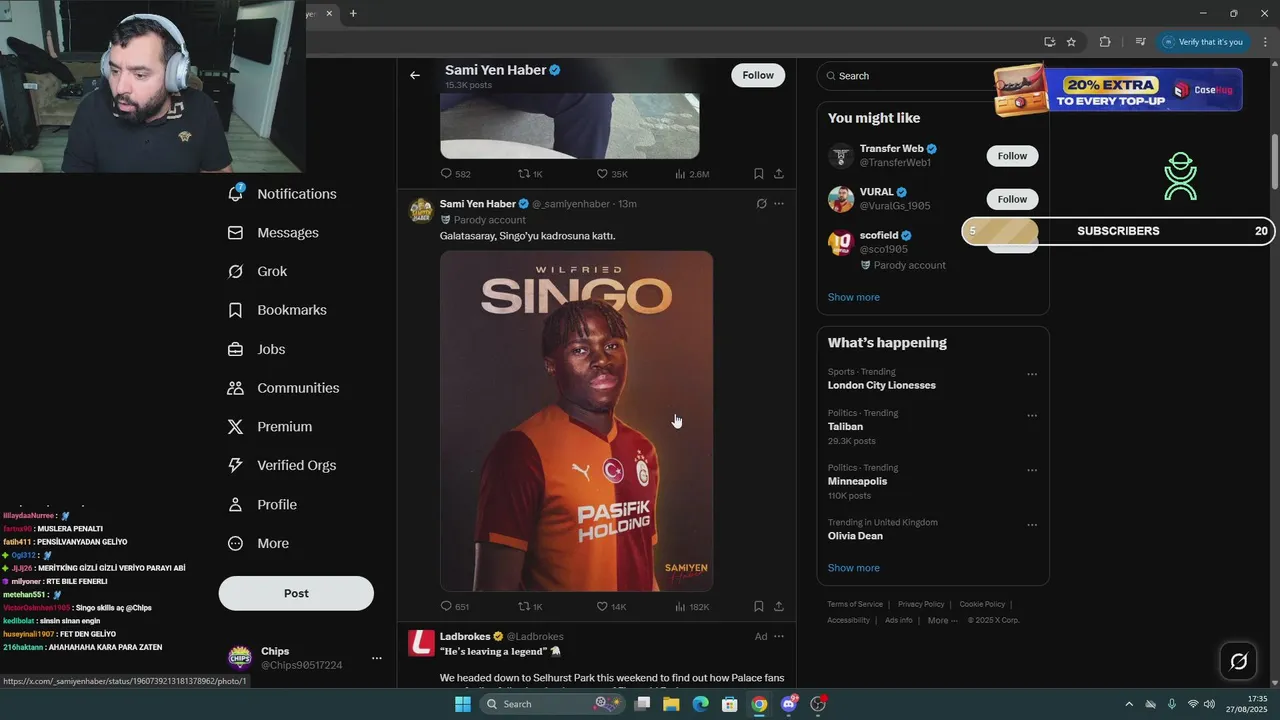Open the Grok floating button

pos(1238,661)
